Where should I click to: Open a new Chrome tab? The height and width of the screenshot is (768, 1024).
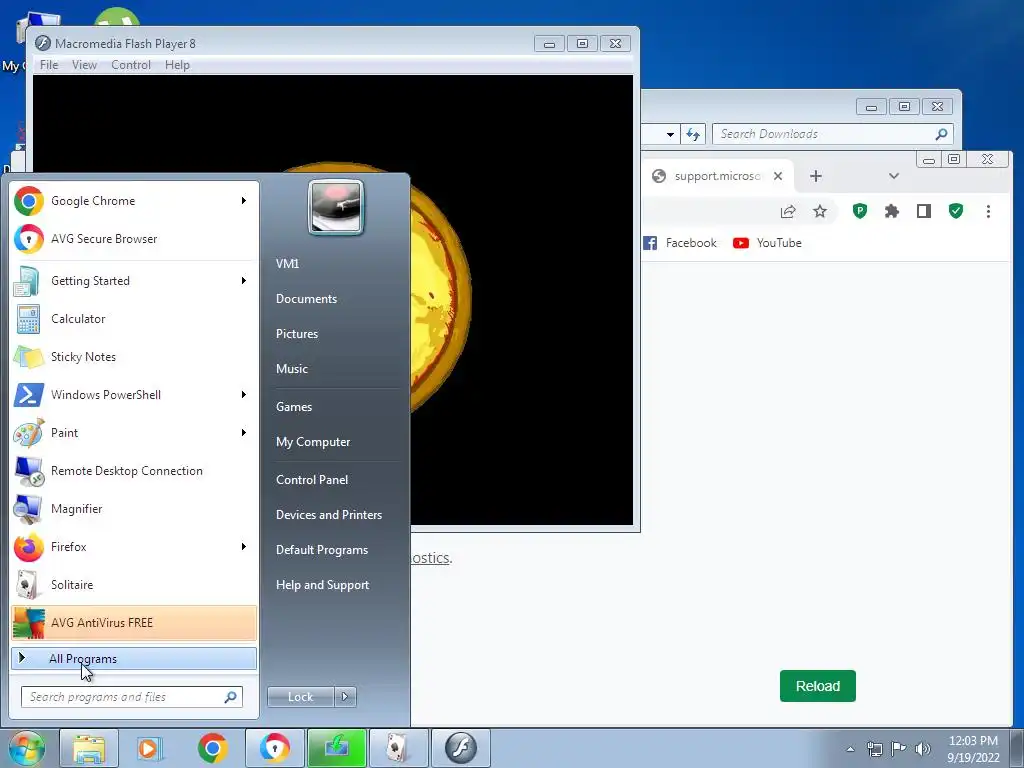coord(816,176)
